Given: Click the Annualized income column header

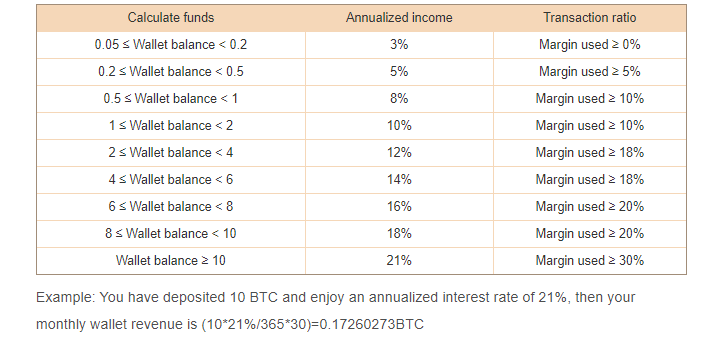Looking at the screenshot, I should [x=399, y=18].
